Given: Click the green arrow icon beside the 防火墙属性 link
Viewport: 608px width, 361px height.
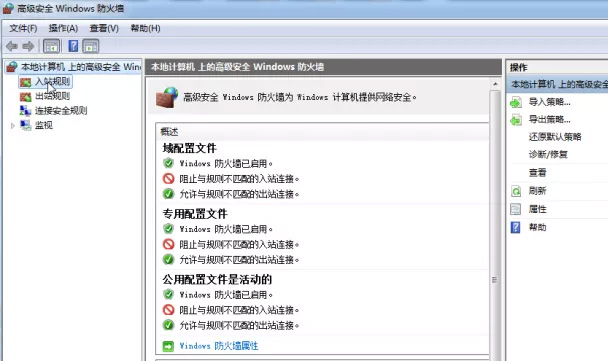Looking at the screenshot, I should click(168, 346).
